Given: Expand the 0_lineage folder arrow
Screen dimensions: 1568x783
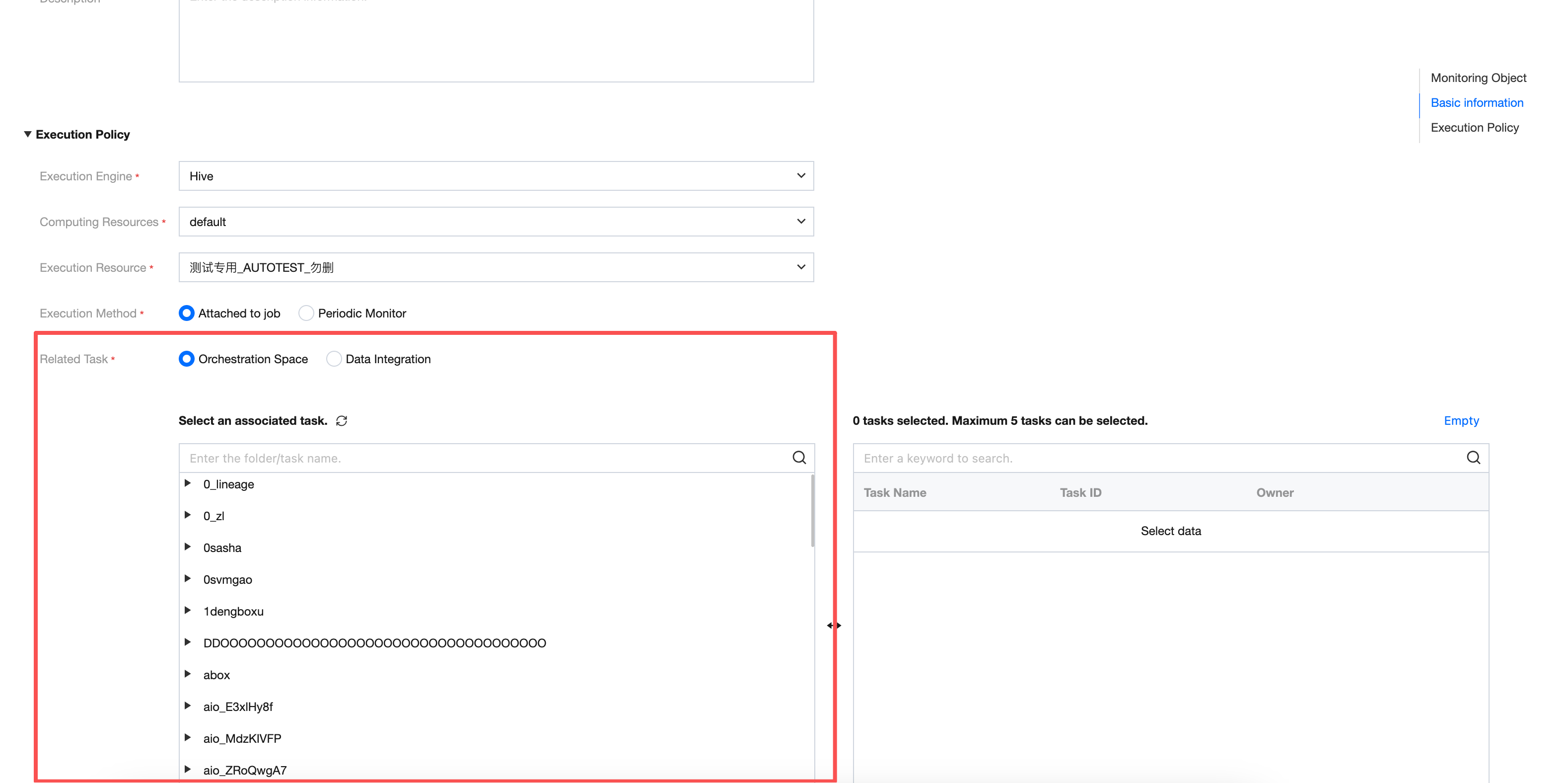Looking at the screenshot, I should click(x=188, y=483).
